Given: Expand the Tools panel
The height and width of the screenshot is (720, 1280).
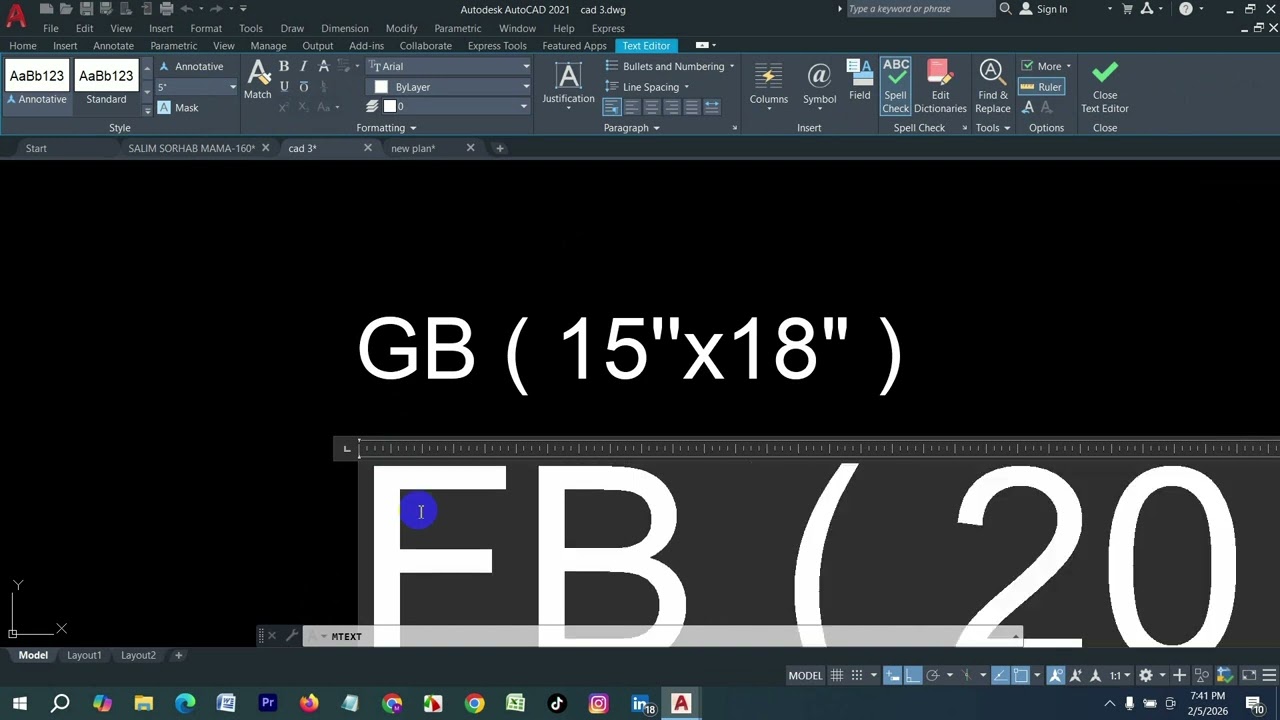Looking at the screenshot, I should 993,128.
